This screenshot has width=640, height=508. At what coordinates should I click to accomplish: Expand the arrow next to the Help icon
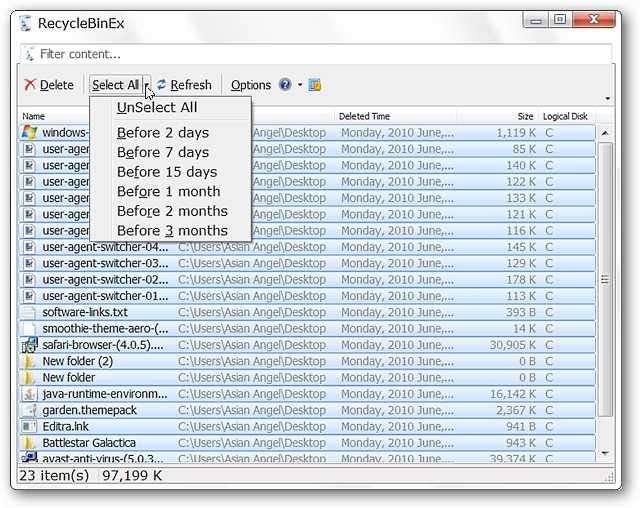pyautogui.click(x=299, y=85)
